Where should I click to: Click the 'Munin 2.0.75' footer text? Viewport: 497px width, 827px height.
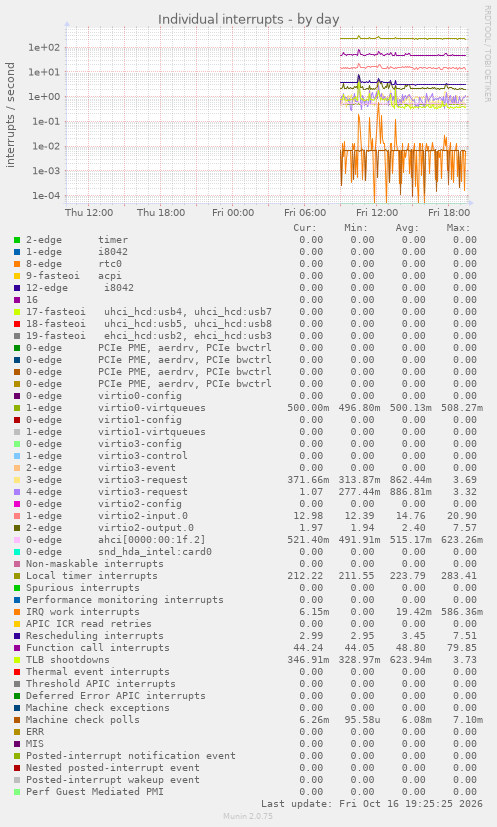point(248,816)
